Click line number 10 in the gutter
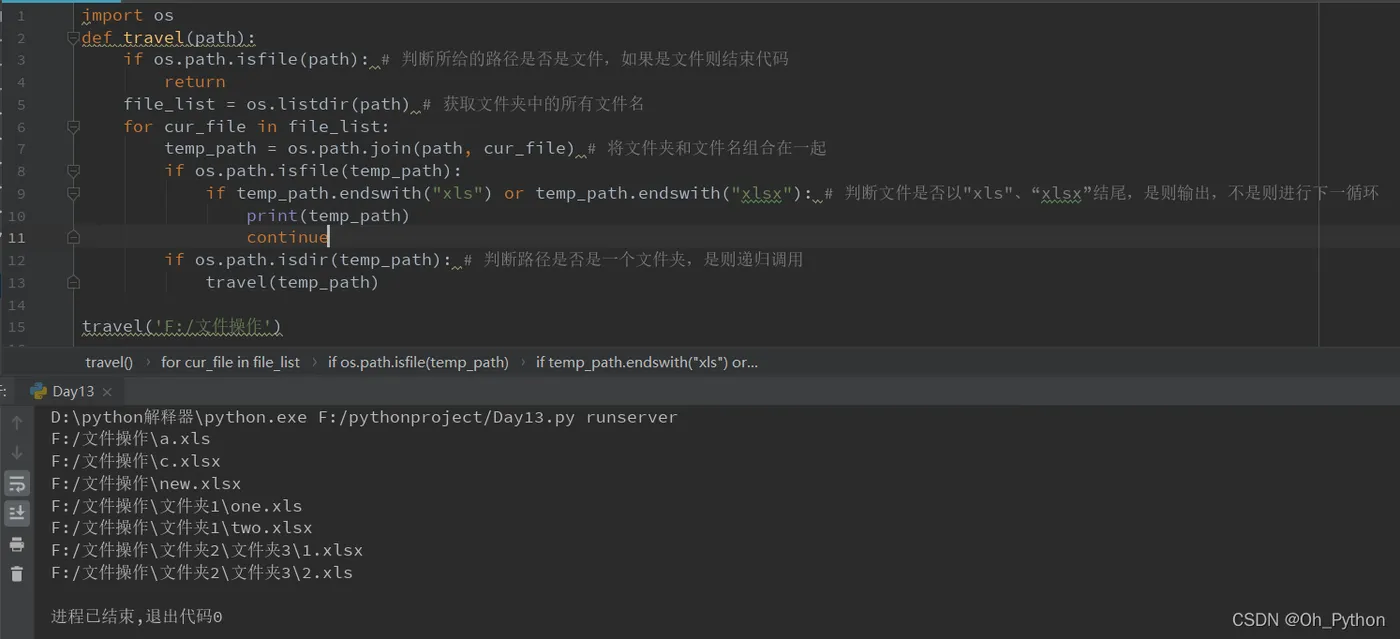The image size is (1400, 639). (x=16, y=215)
